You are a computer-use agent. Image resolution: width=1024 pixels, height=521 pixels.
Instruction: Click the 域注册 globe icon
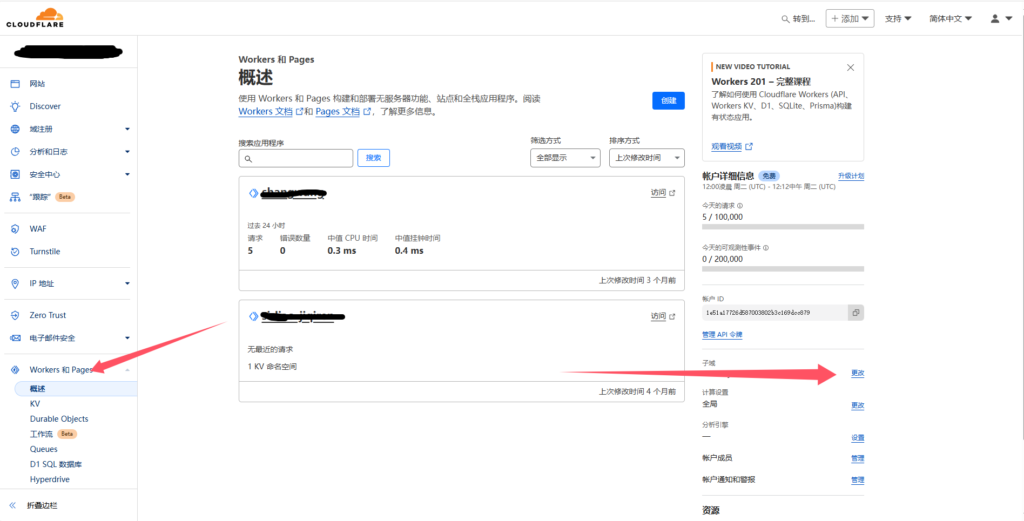coord(15,129)
